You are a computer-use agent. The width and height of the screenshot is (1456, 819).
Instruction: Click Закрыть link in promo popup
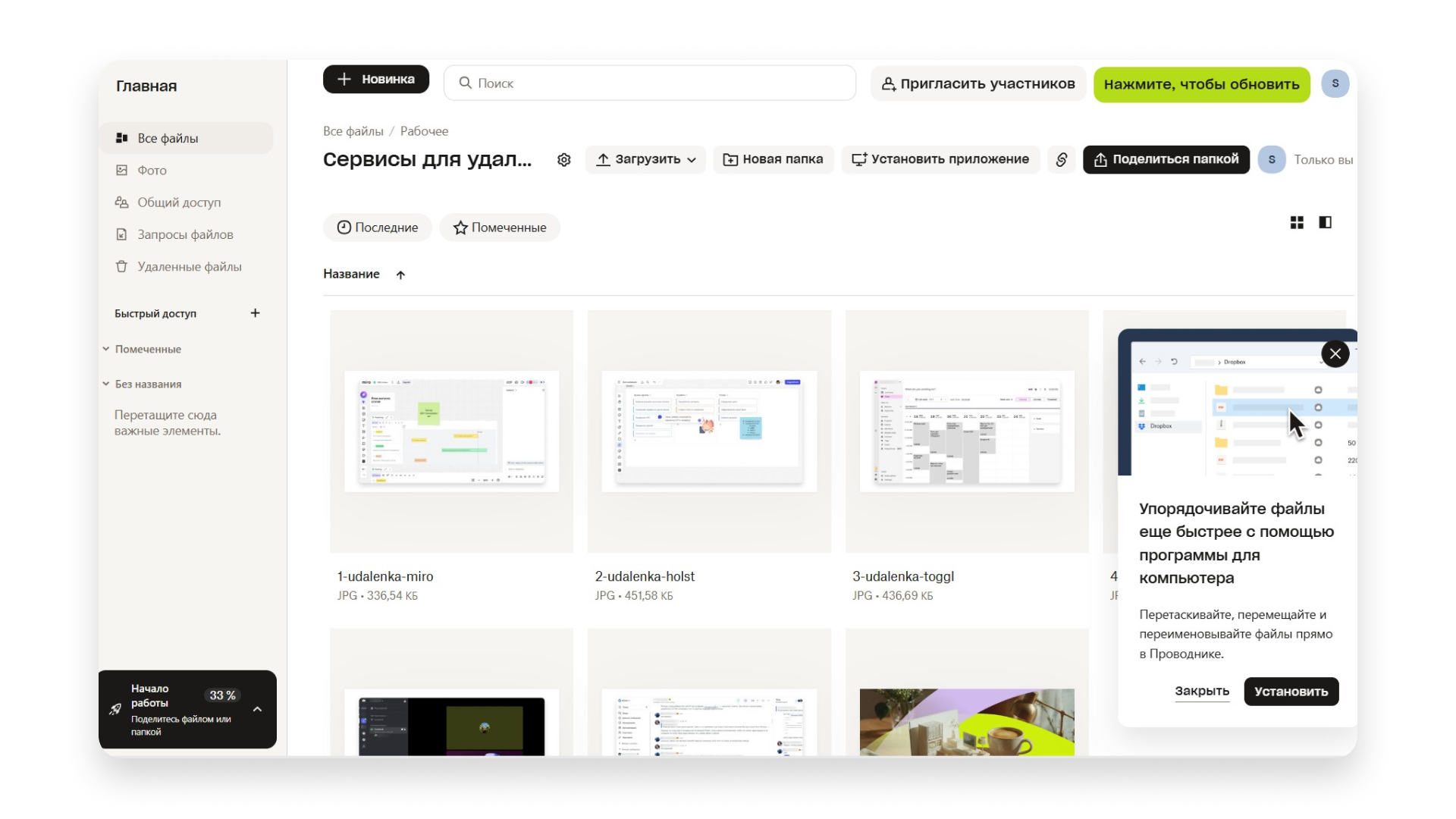1202,691
